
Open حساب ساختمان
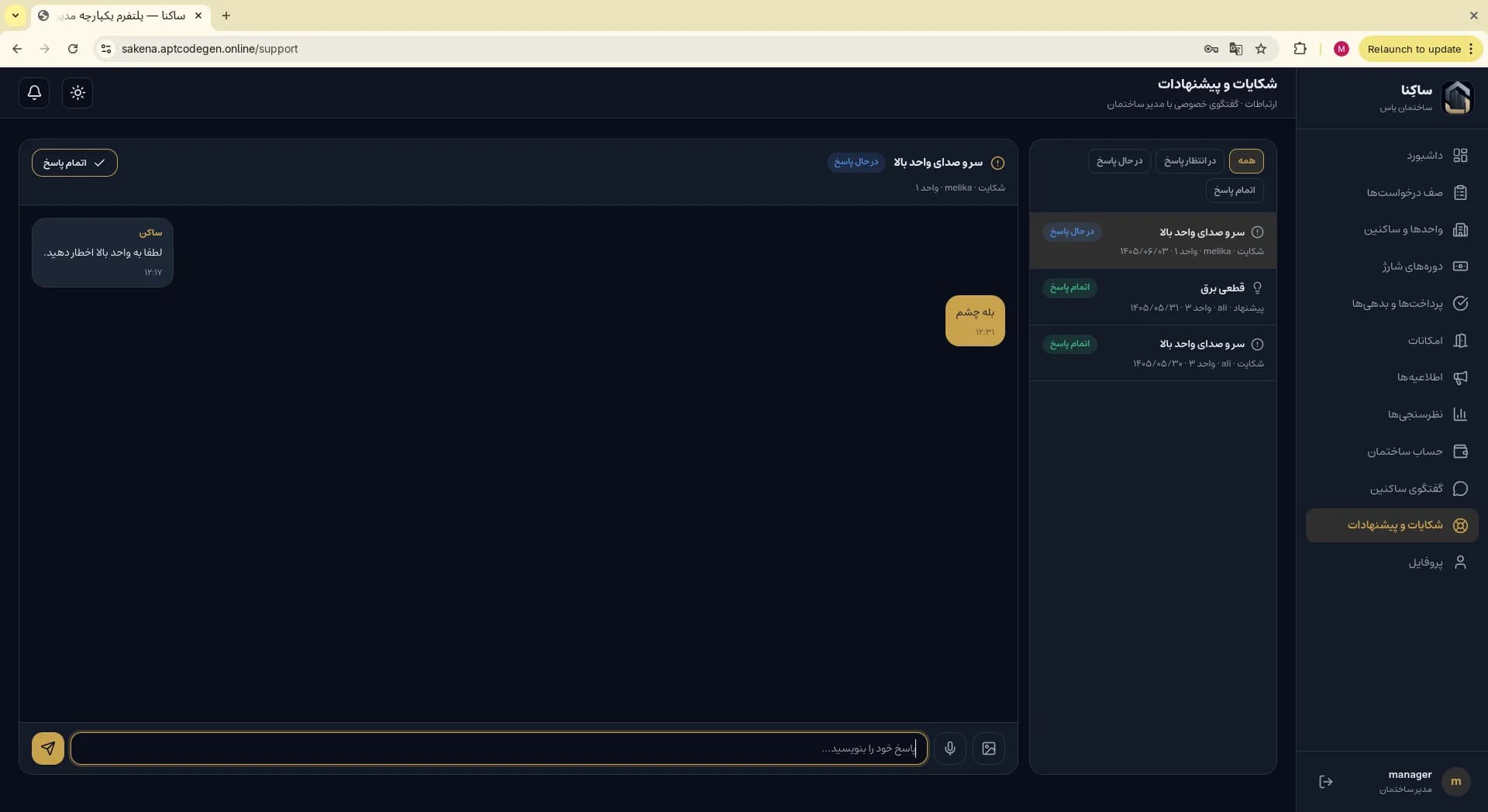coord(1392,452)
